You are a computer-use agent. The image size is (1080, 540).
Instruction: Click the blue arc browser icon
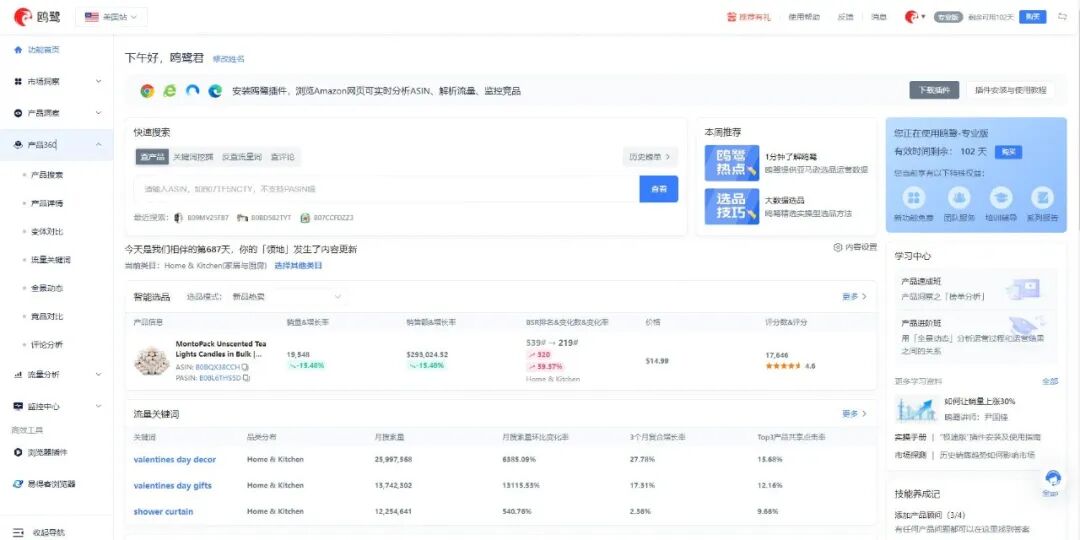193,91
